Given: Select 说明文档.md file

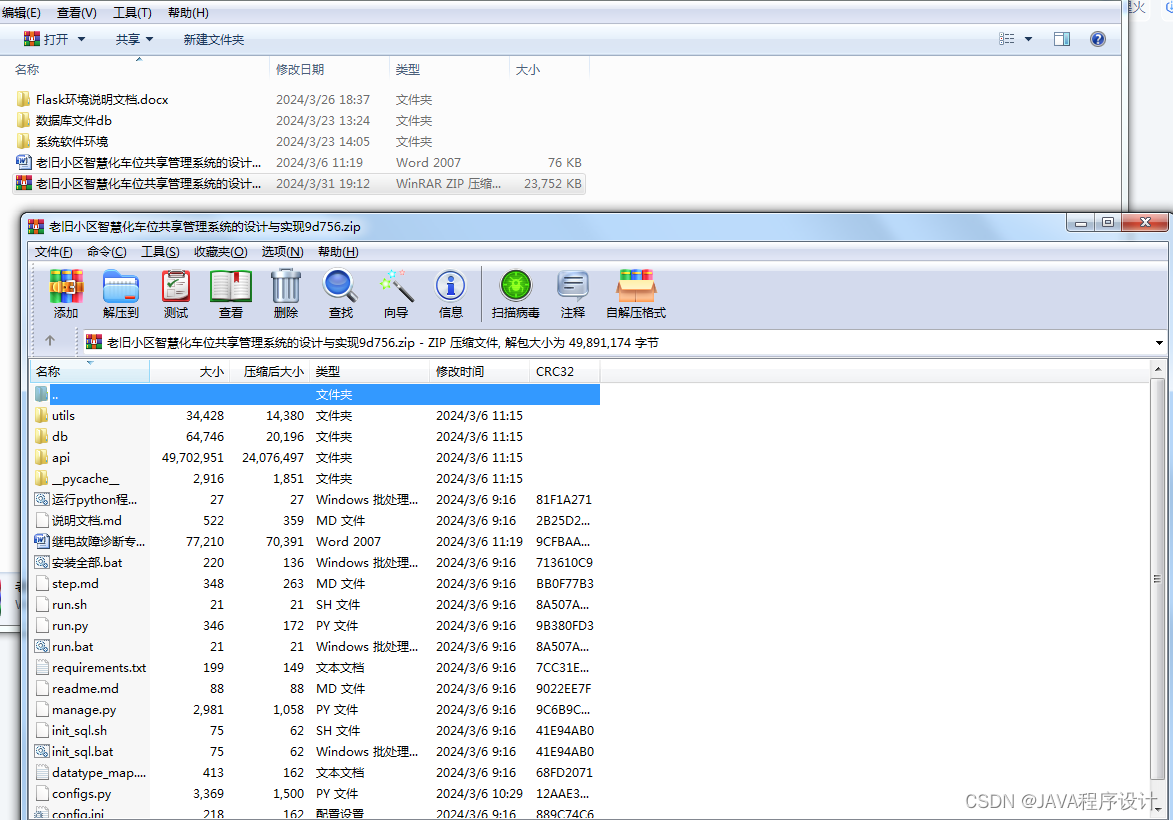Looking at the screenshot, I should click(x=315, y=520).
